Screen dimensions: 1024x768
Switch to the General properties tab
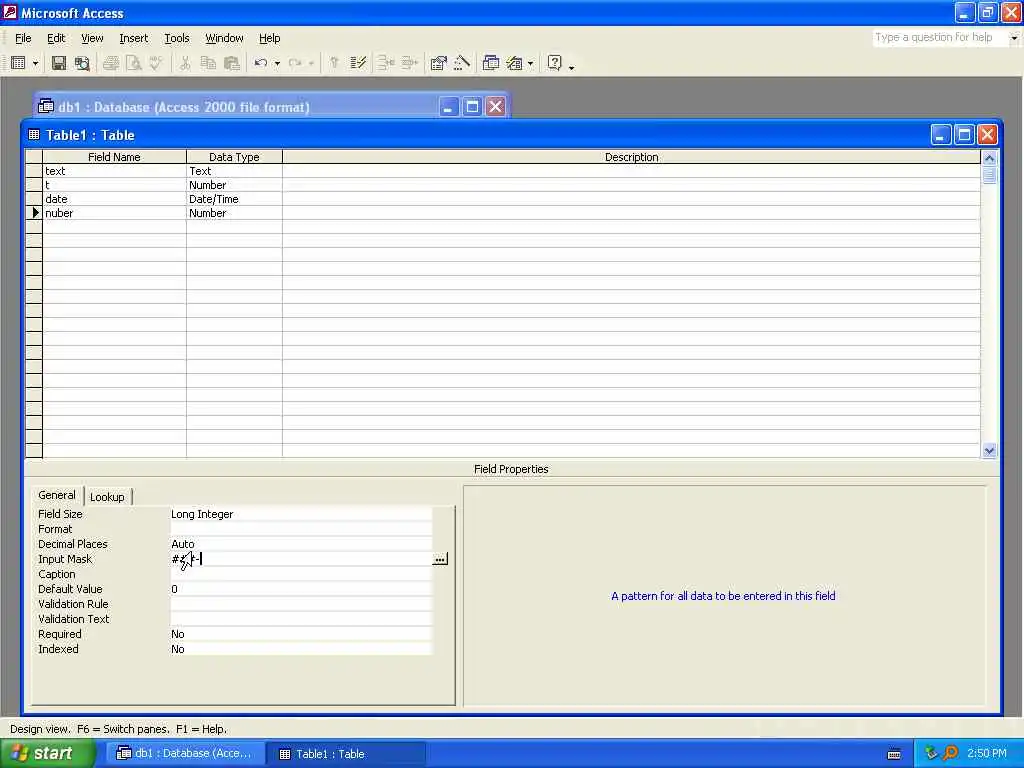[x=57, y=495]
